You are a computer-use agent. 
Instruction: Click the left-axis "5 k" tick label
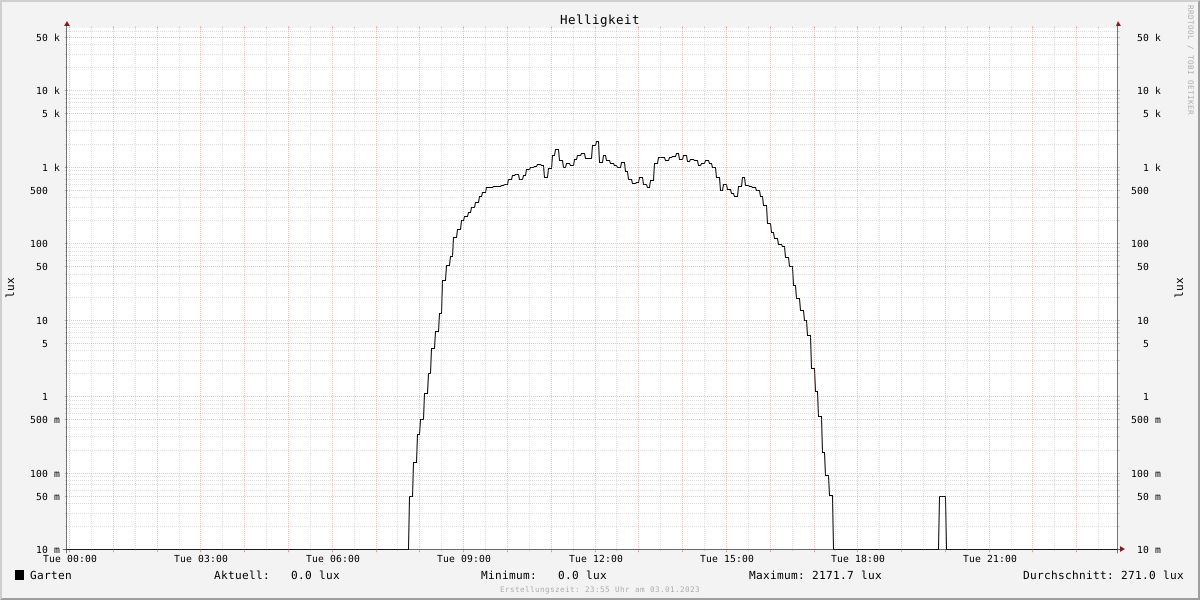tap(51, 114)
